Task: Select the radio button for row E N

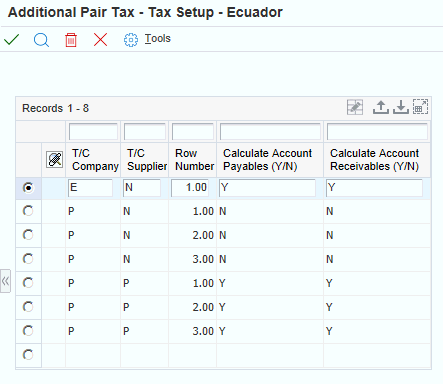Action: point(28,188)
